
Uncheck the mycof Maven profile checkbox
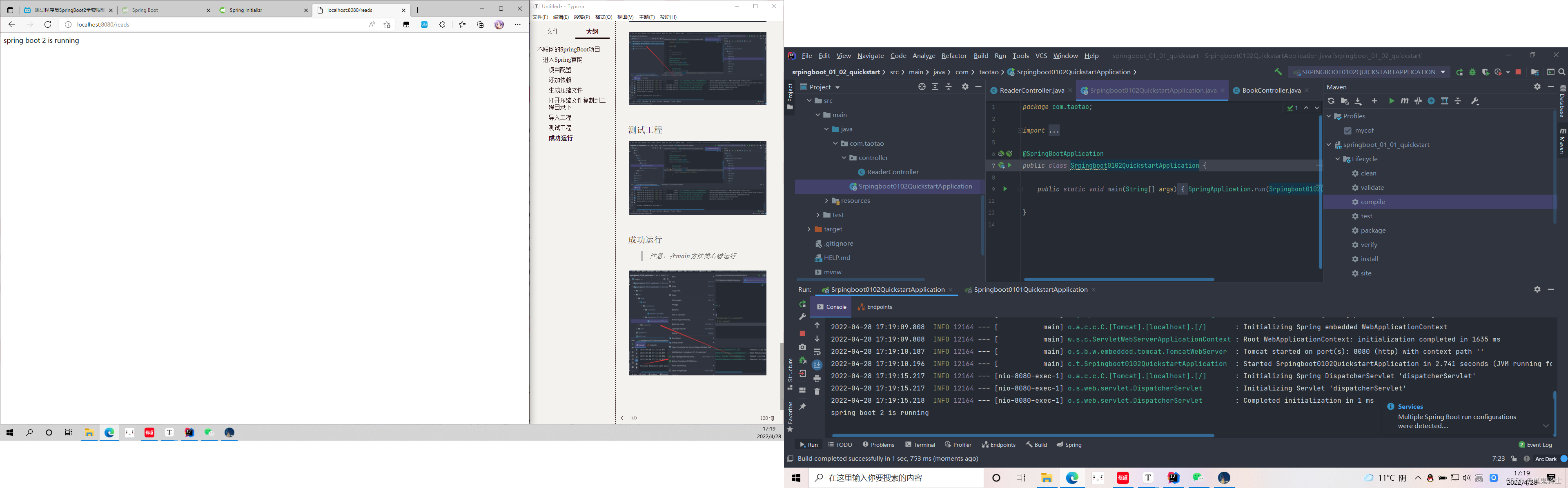[1347, 131]
